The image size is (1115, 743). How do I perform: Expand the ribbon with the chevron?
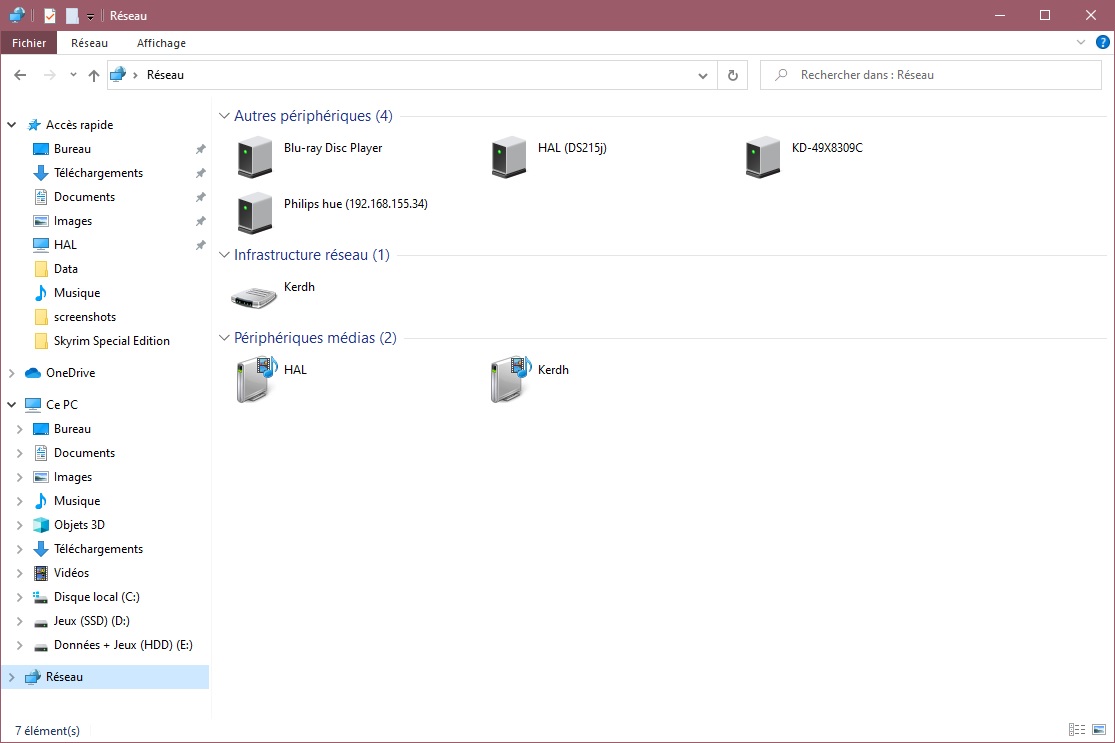[x=1081, y=43]
